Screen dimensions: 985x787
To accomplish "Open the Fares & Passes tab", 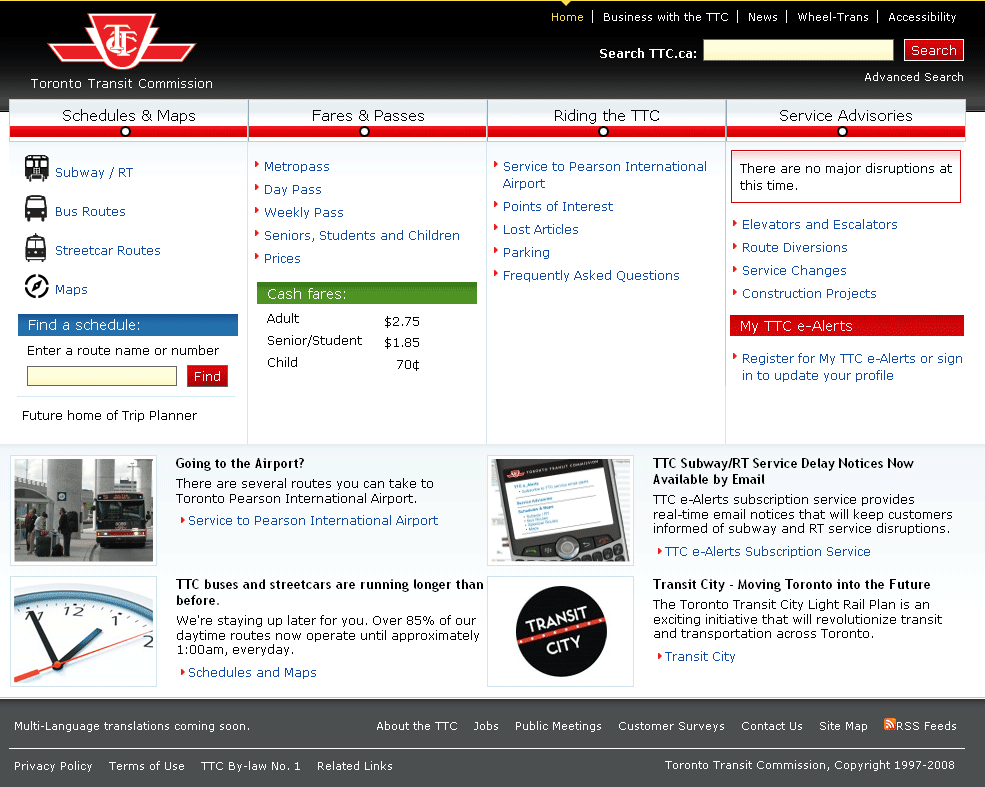I will [x=367, y=118].
